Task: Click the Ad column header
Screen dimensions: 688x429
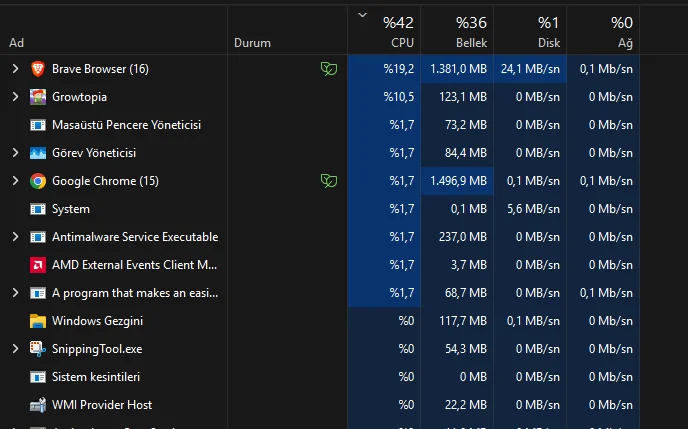Action: tap(17, 43)
